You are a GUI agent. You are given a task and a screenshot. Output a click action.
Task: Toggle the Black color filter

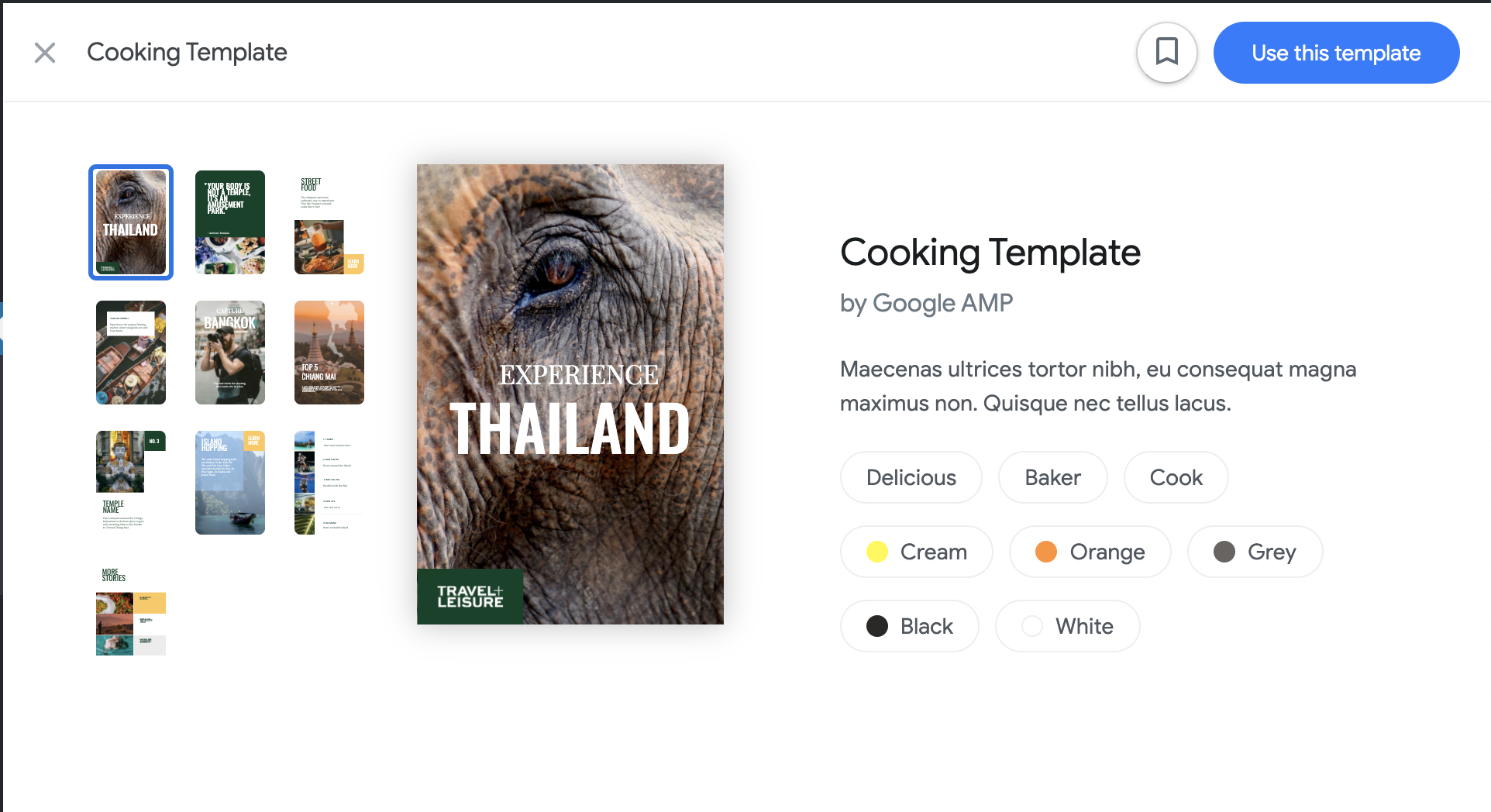[x=909, y=626]
